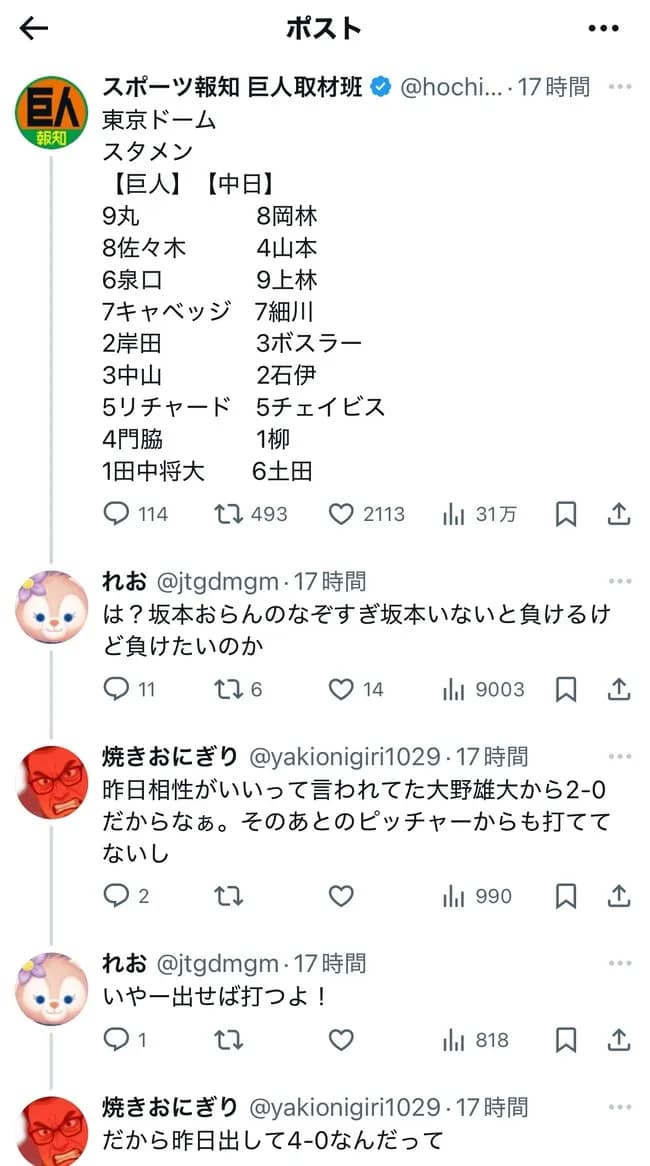Open the options menu on スポーツ報知's post
650x1166 pixels.
point(619,86)
